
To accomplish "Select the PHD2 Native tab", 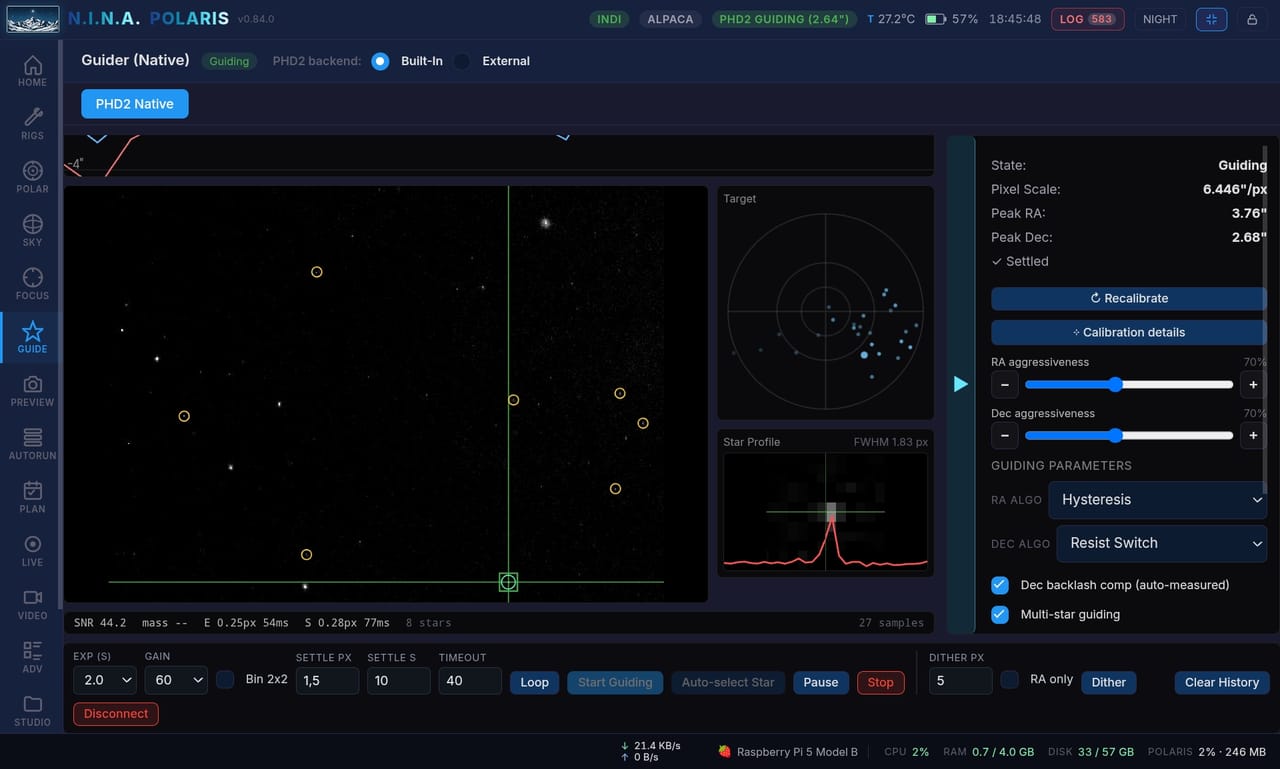I will (x=134, y=104).
